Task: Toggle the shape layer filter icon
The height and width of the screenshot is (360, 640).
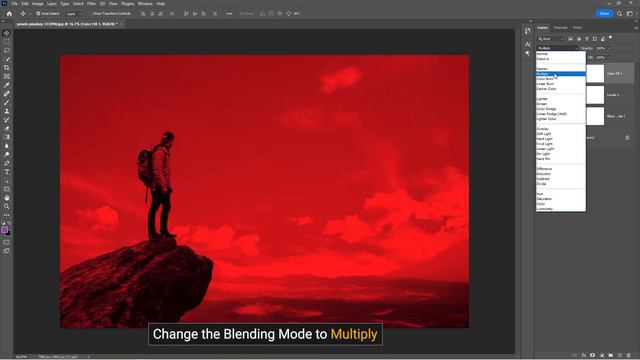Action: click(x=595, y=39)
